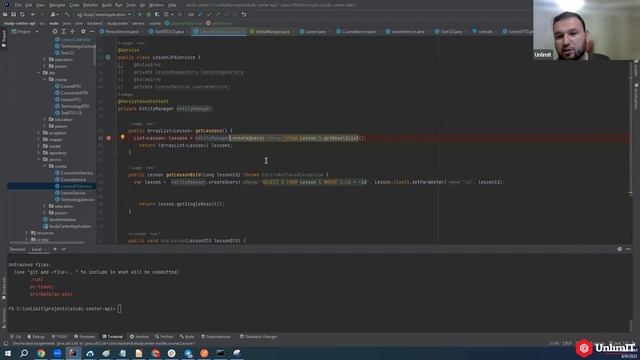Open the Git tool window button
The width and height of the screenshot is (640, 360).
pos(16,337)
